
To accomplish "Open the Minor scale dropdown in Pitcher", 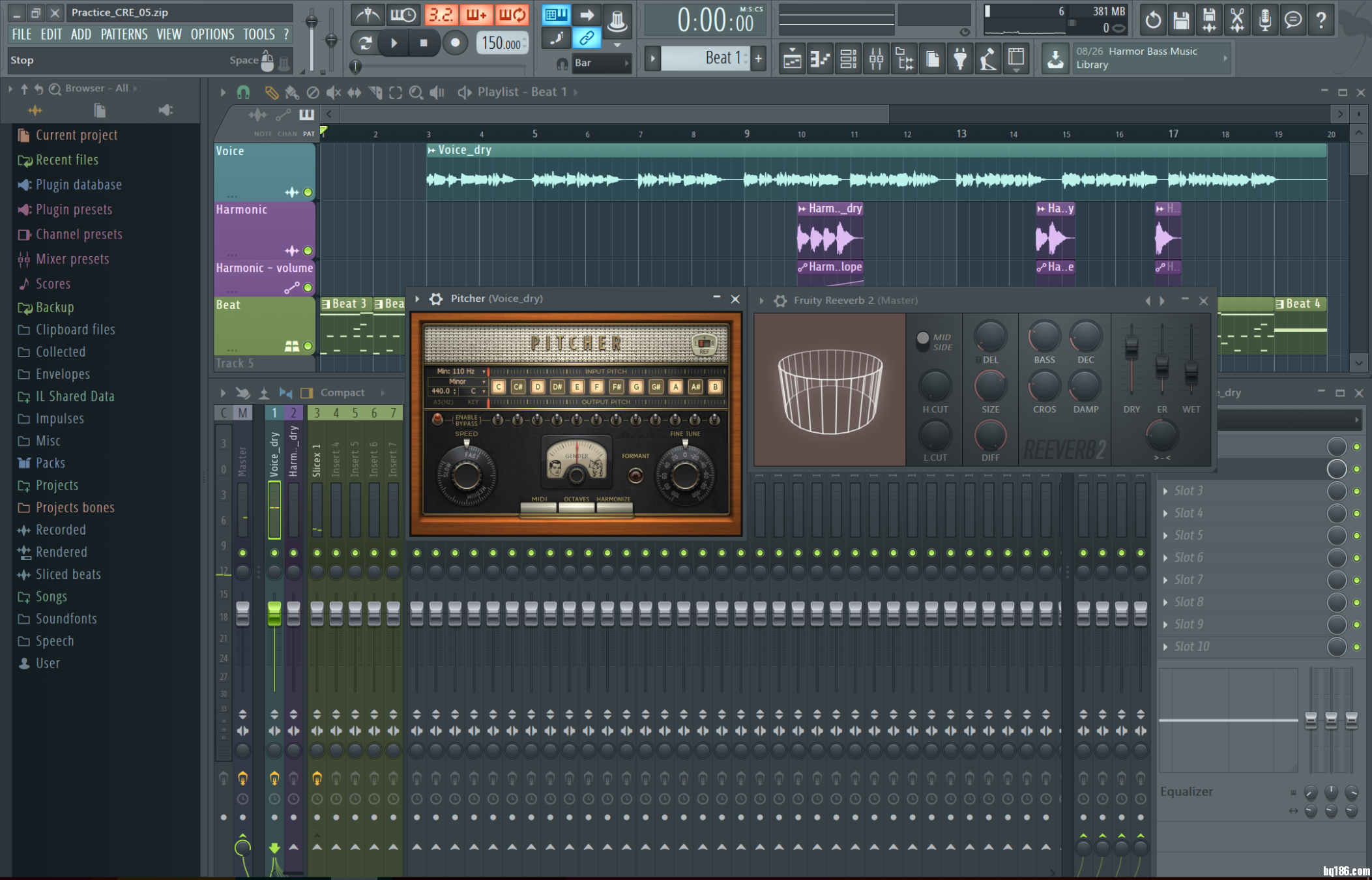I will tap(458, 381).
